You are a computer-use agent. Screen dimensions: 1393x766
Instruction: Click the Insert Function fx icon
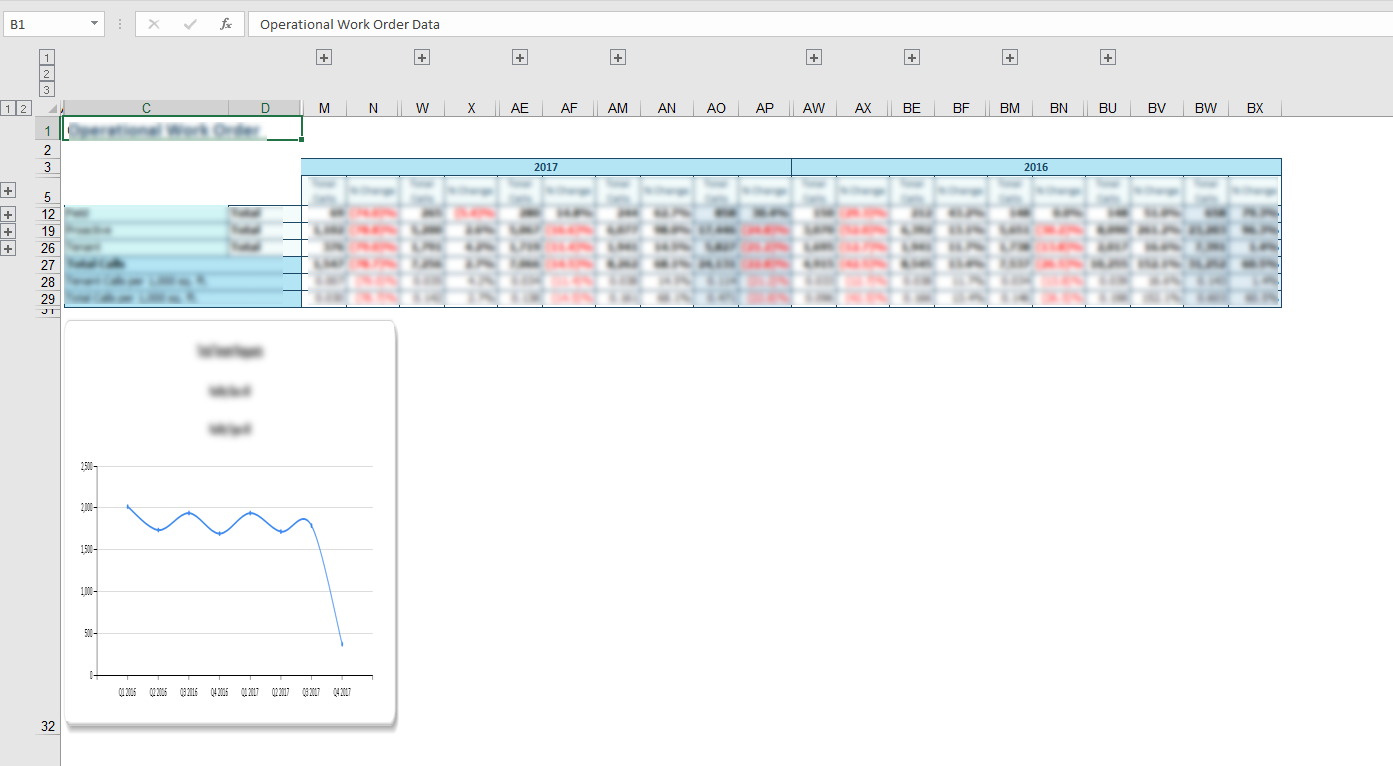[226, 24]
